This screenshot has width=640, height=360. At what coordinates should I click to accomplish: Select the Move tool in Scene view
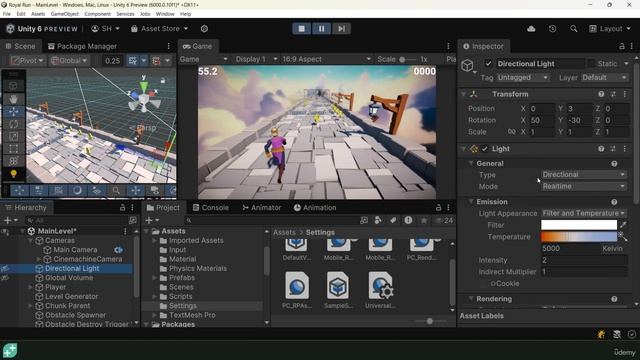(13, 111)
